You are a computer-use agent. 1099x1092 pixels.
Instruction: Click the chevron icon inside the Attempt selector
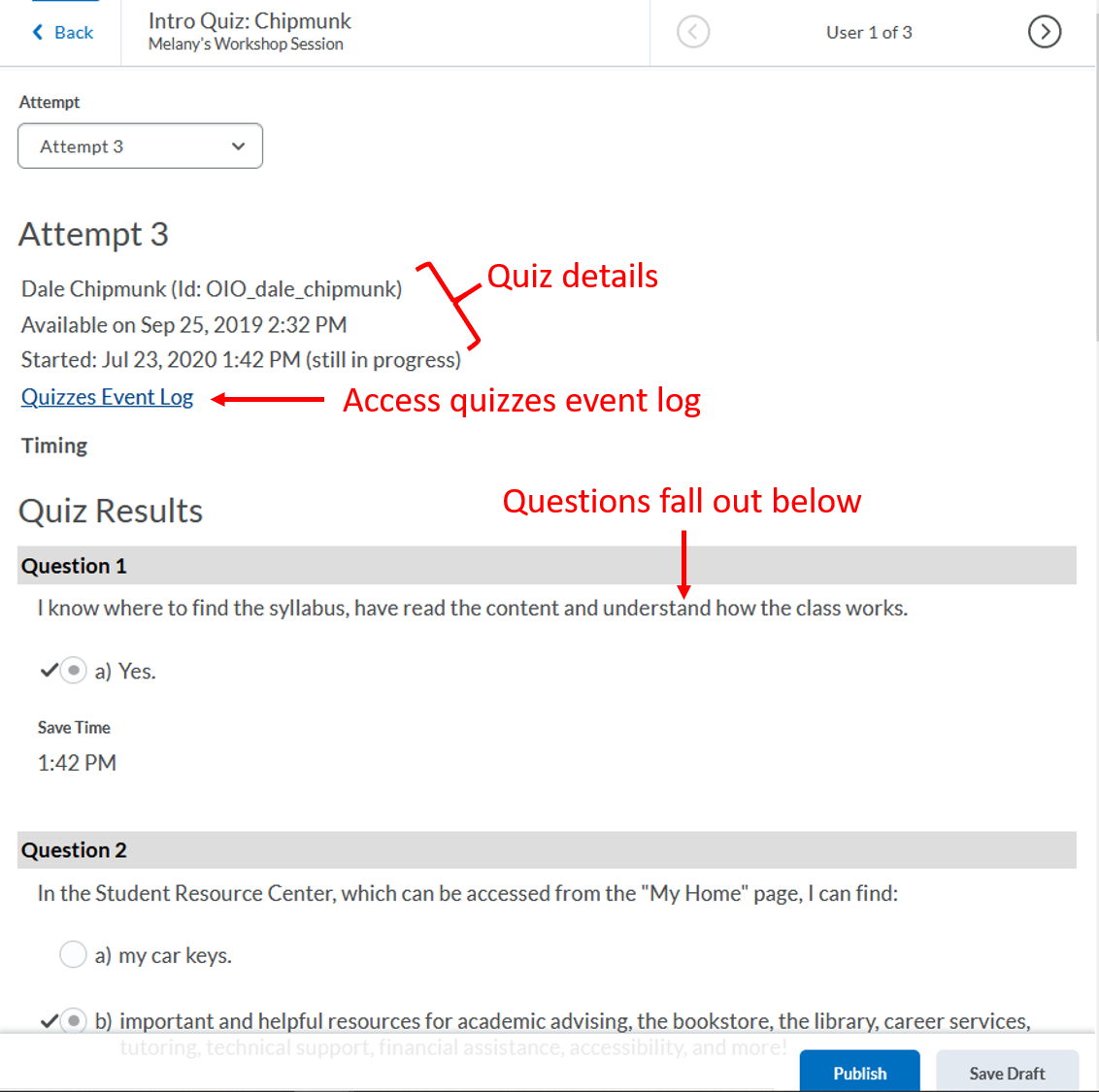coord(238,146)
